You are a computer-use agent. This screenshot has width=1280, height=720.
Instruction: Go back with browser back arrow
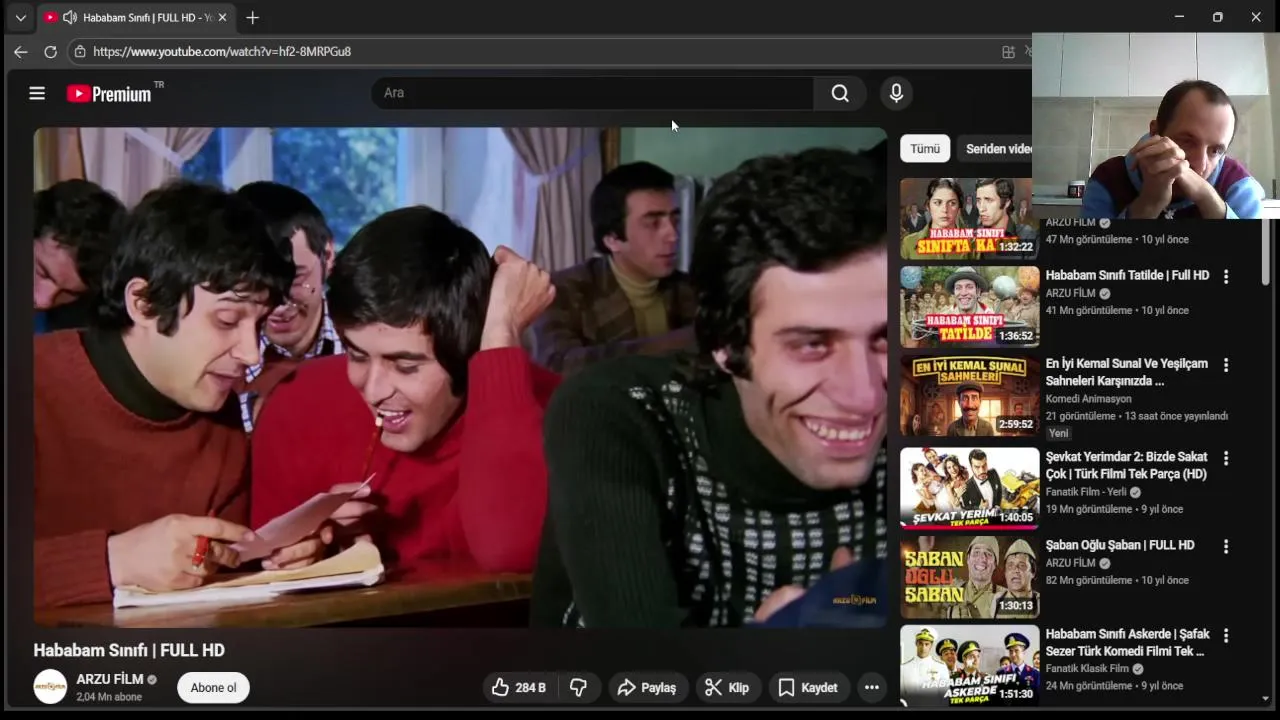point(21,51)
